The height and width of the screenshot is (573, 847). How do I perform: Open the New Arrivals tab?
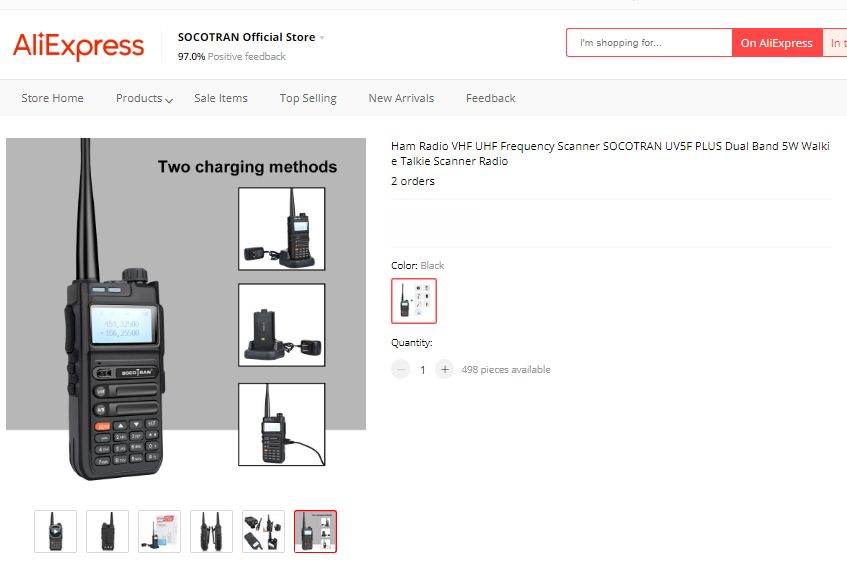(401, 98)
